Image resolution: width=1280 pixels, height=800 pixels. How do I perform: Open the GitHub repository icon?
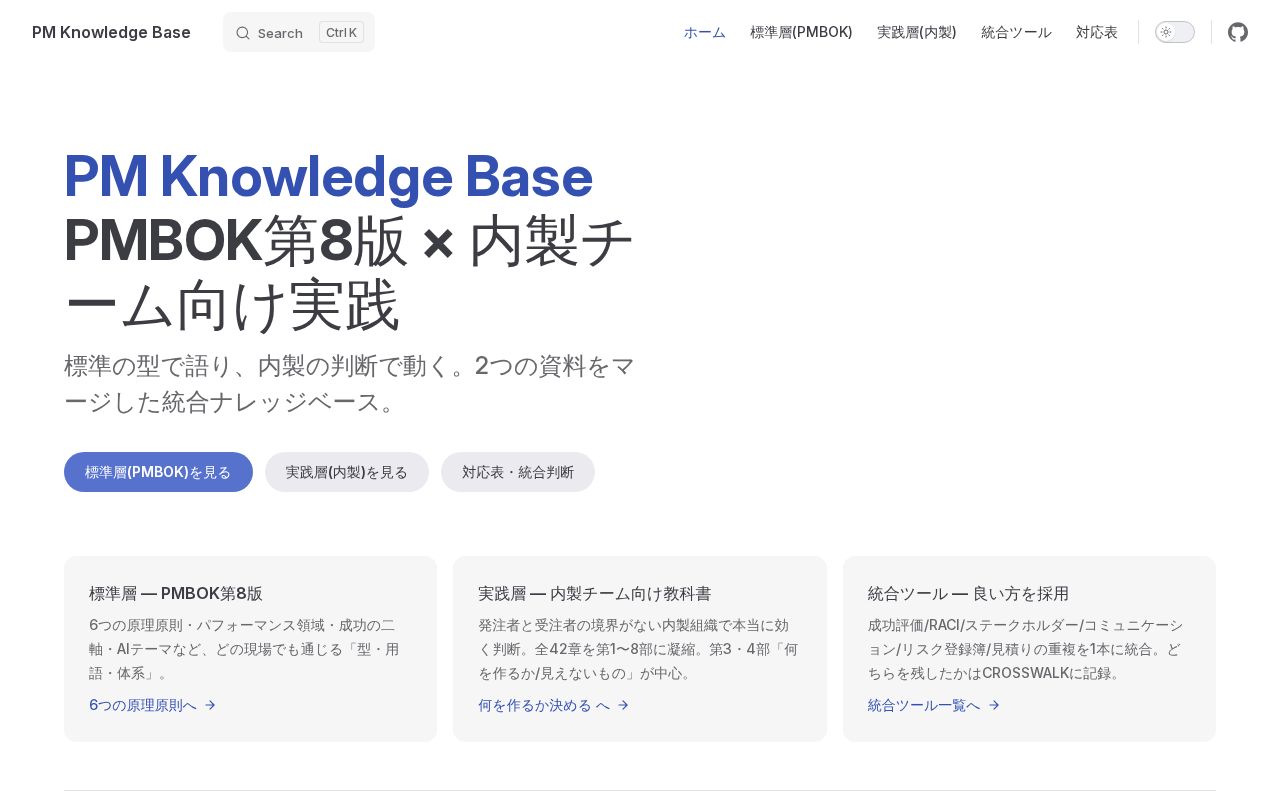pos(1238,32)
